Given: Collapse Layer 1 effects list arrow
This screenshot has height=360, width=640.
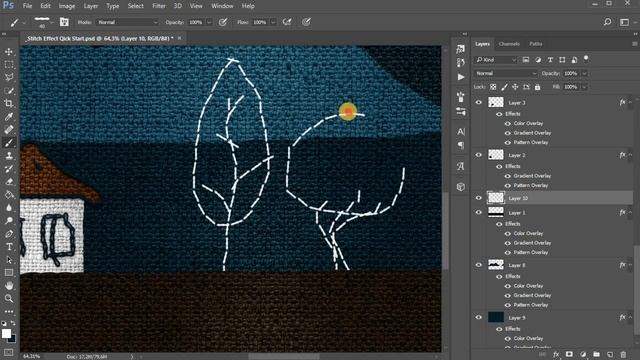Looking at the screenshot, I should coord(631,212).
